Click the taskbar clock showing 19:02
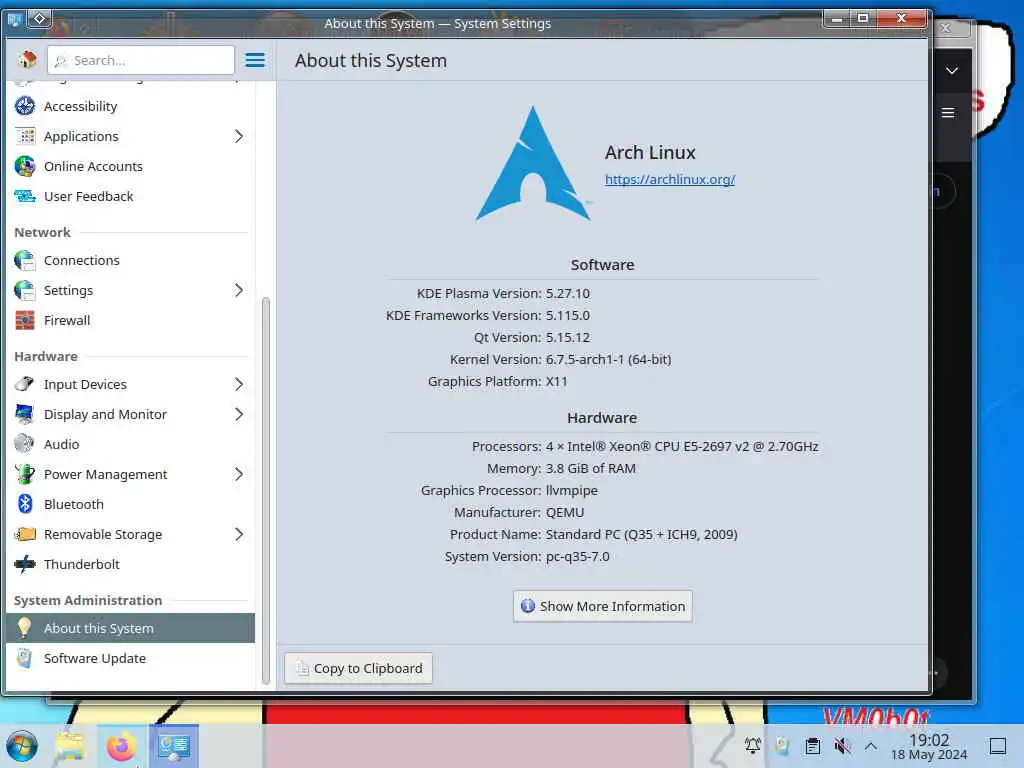The height and width of the screenshot is (768, 1024). (929, 746)
